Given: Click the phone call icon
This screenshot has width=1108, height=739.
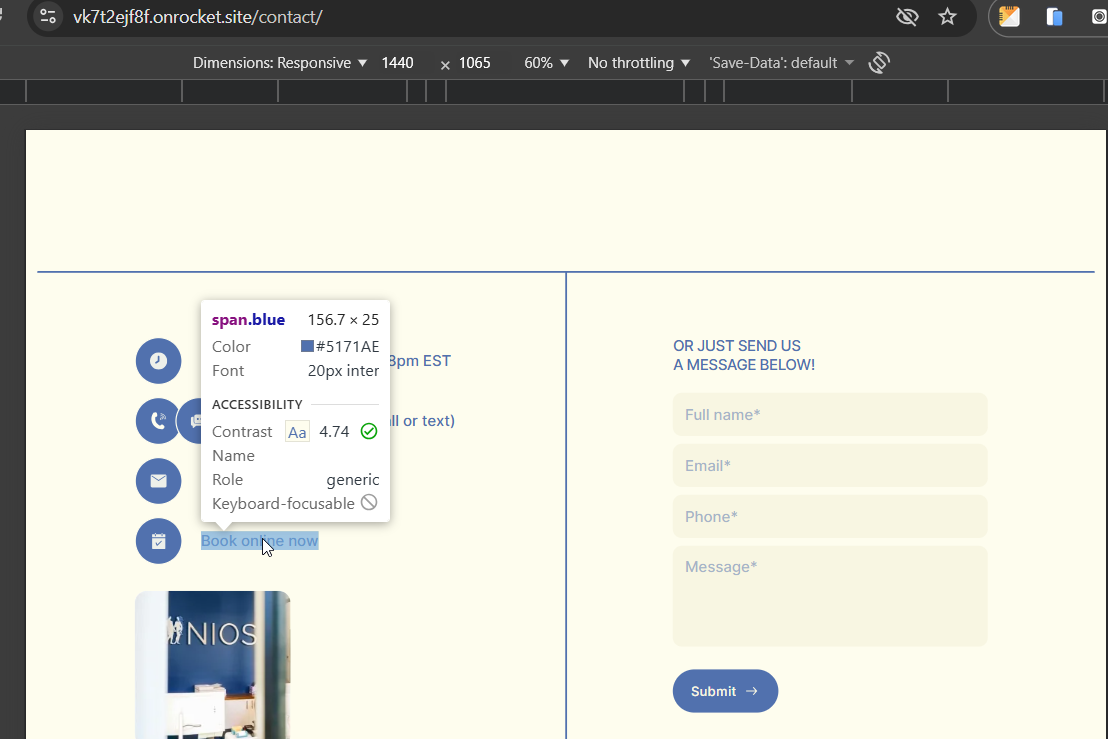Looking at the screenshot, I should click(x=157, y=421).
